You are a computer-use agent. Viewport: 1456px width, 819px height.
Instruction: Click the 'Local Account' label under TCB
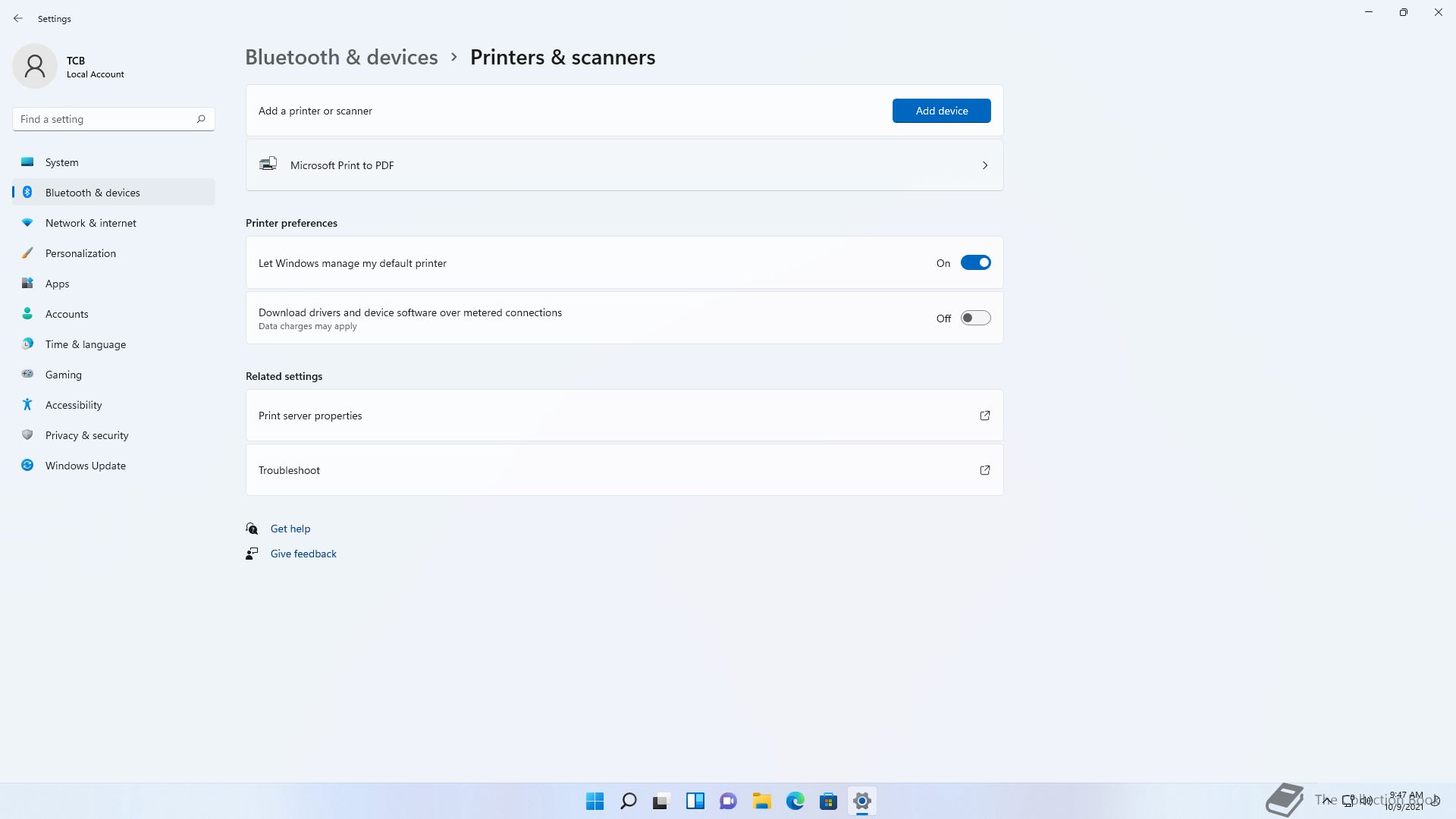[x=96, y=74]
